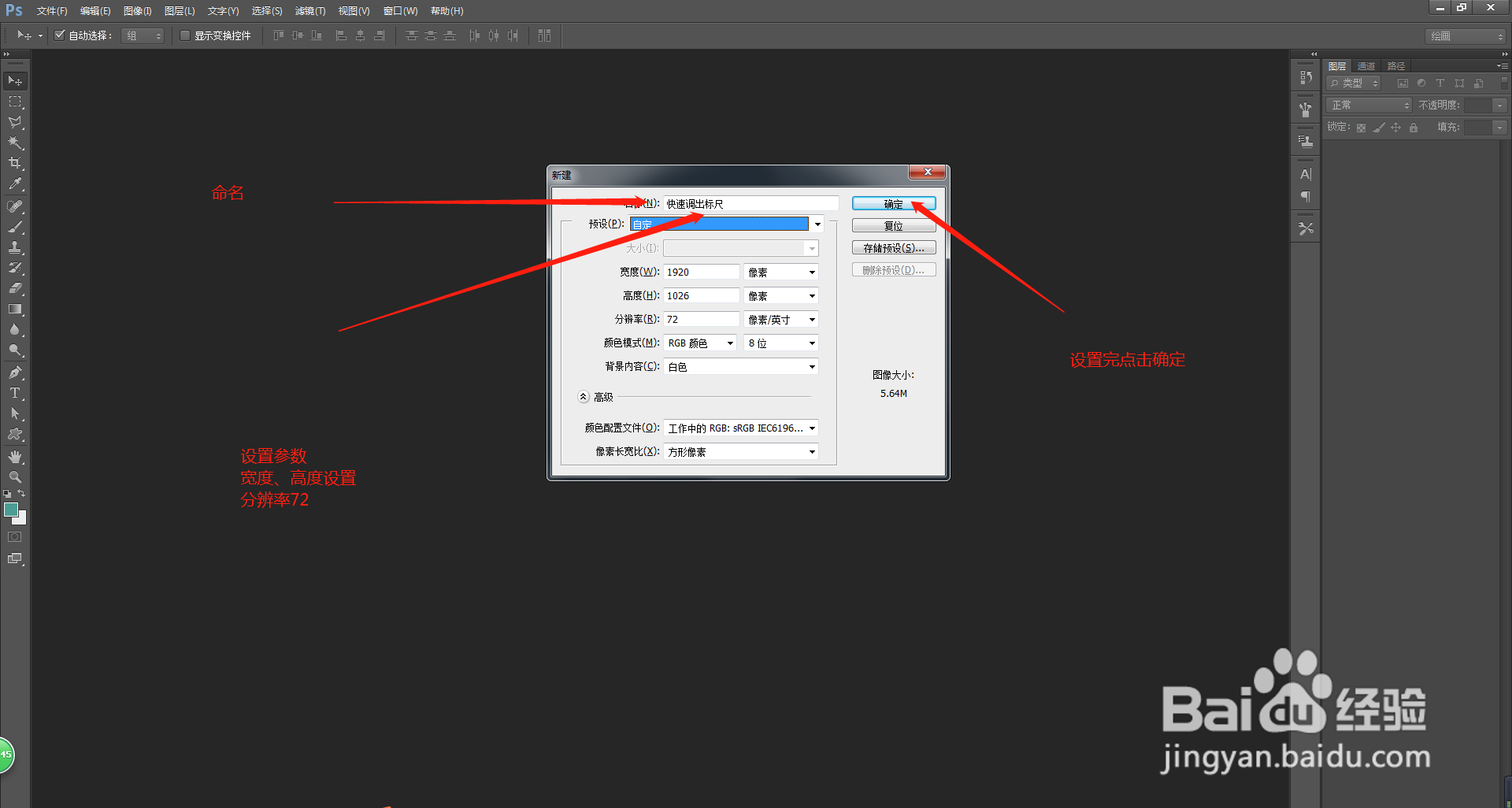1512x808 pixels.
Task: Click the 复位 button
Action: point(894,226)
